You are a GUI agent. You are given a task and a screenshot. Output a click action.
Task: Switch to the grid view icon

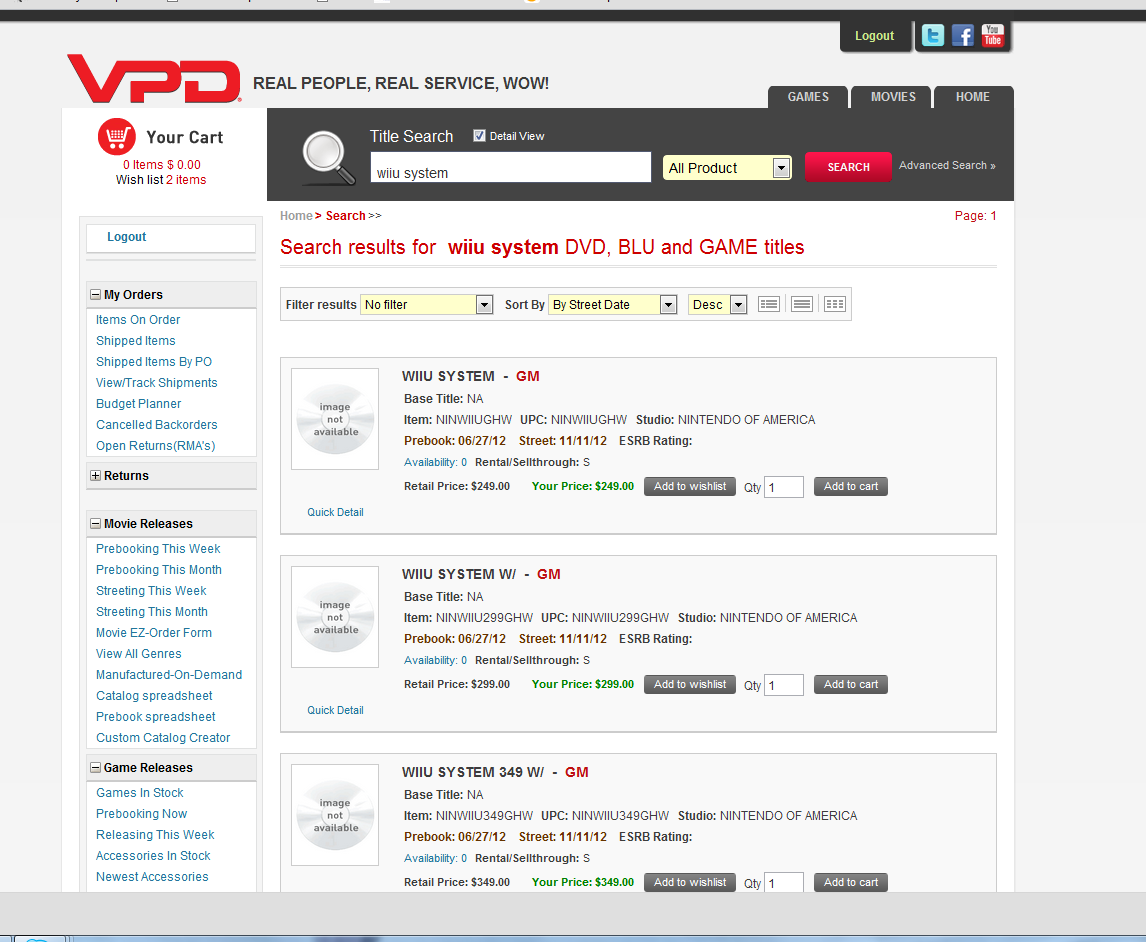834,304
